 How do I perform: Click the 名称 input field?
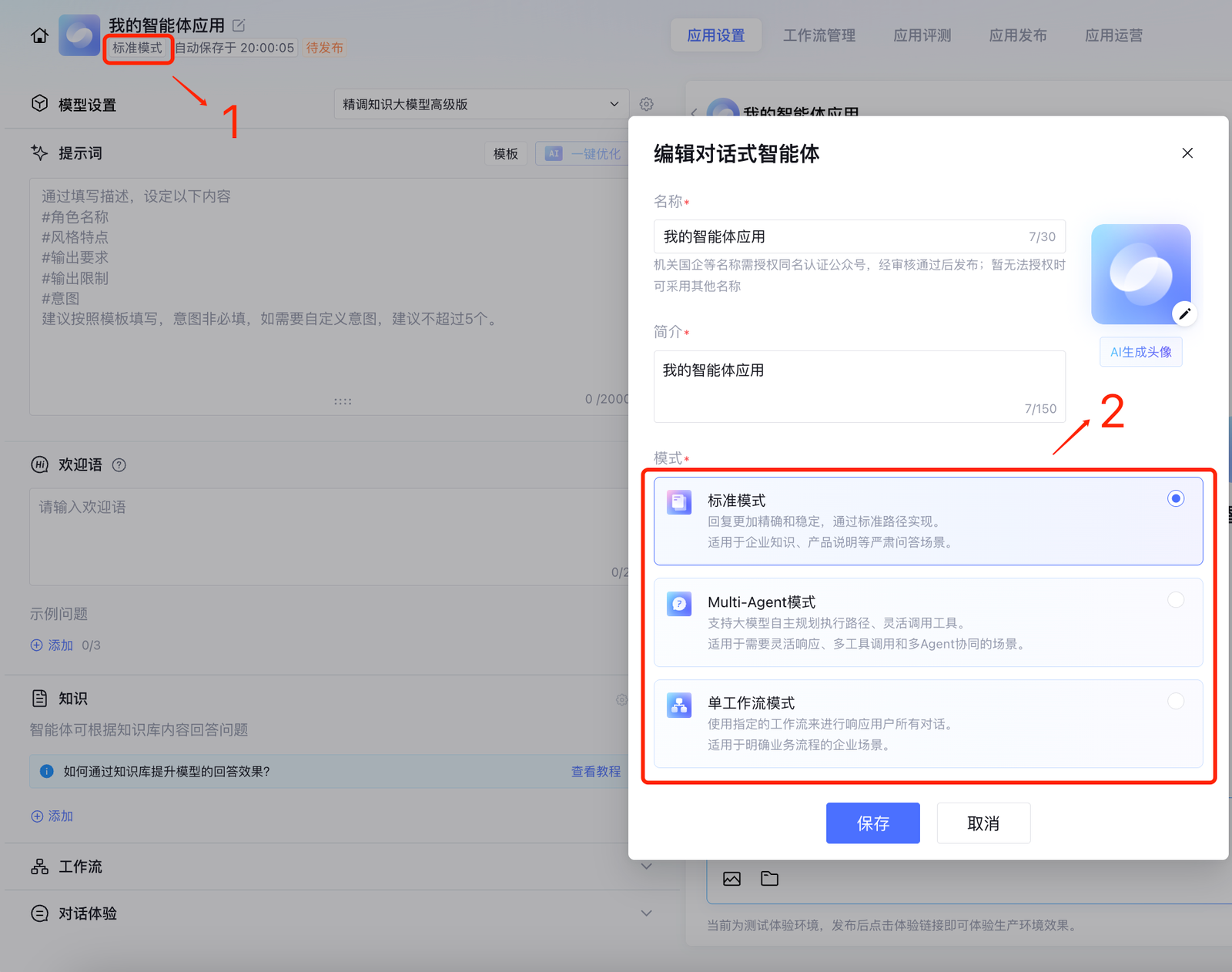tap(839, 236)
